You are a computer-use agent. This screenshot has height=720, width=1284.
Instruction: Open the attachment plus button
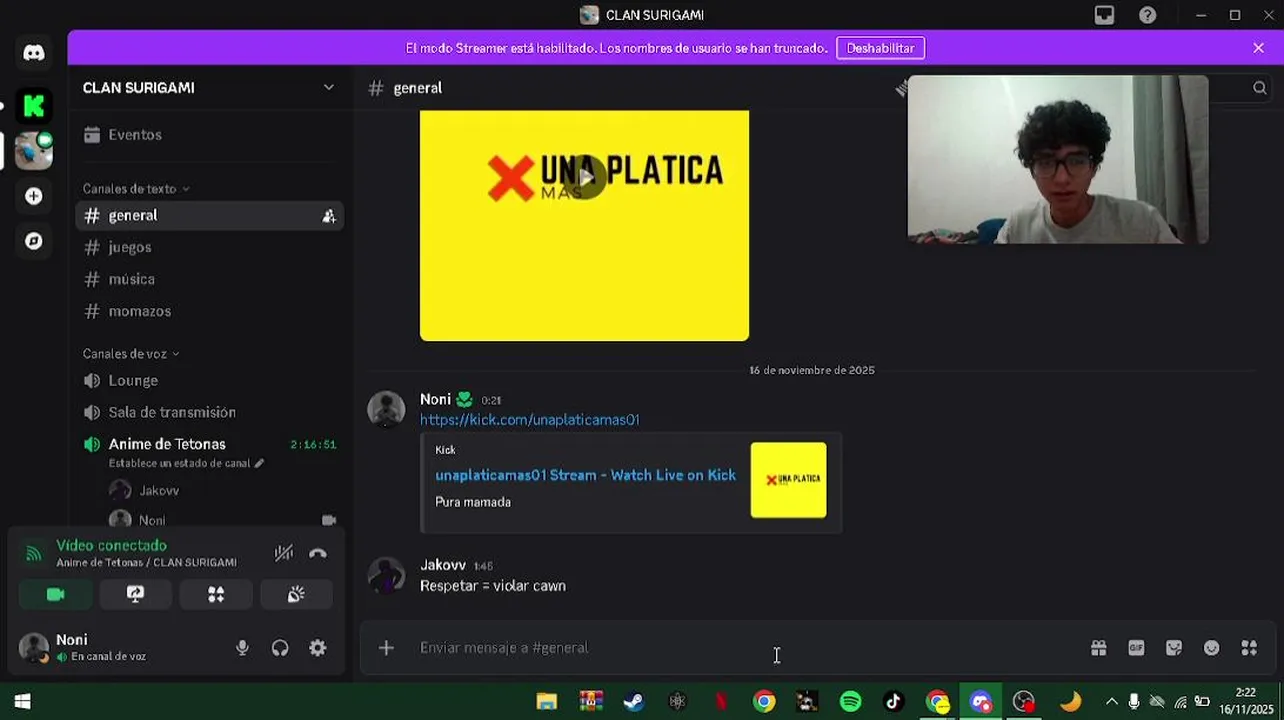386,648
